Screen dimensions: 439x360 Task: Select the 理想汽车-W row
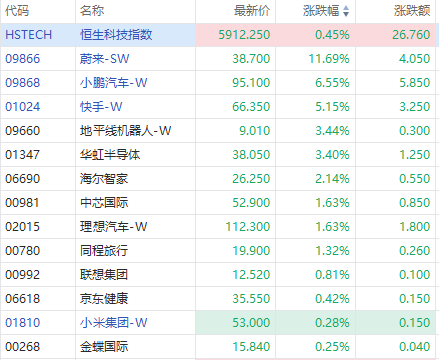(218, 227)
